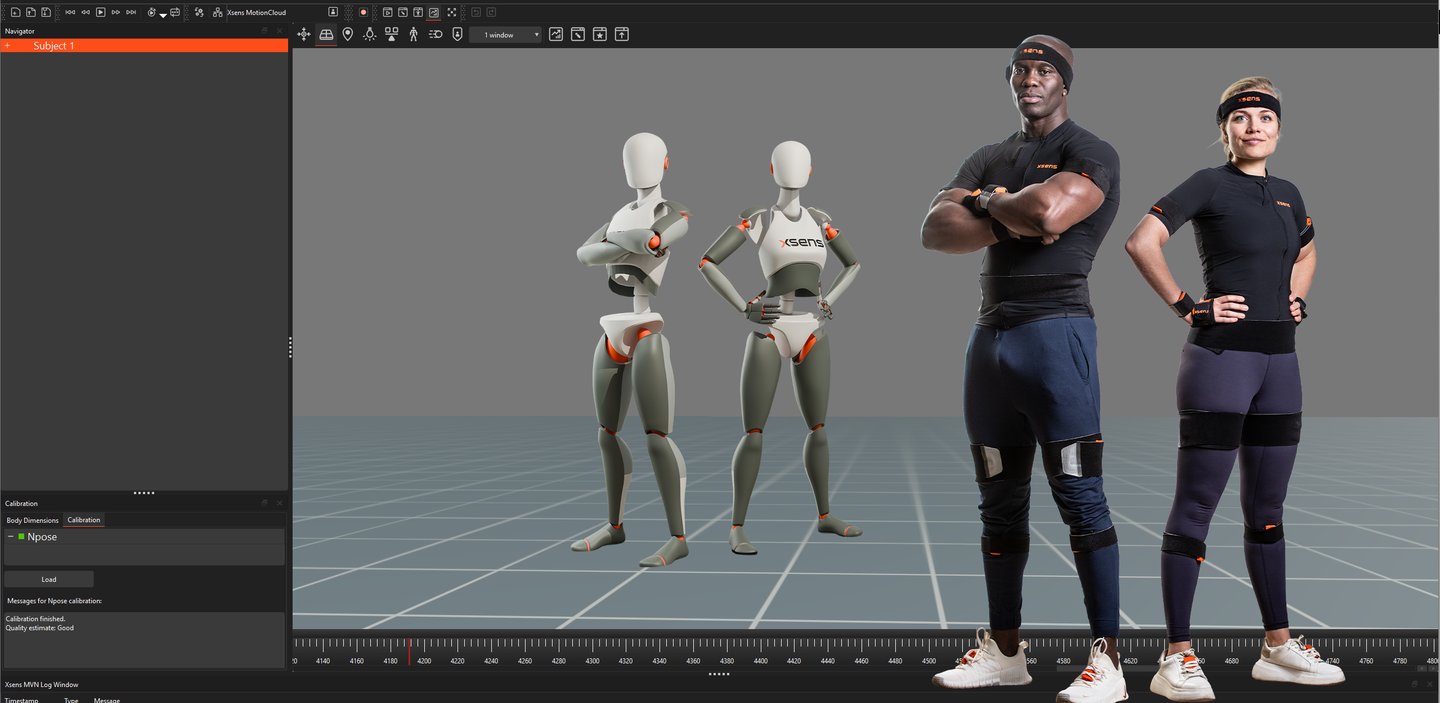Open a file with the open-file icon

click(31, 12)
